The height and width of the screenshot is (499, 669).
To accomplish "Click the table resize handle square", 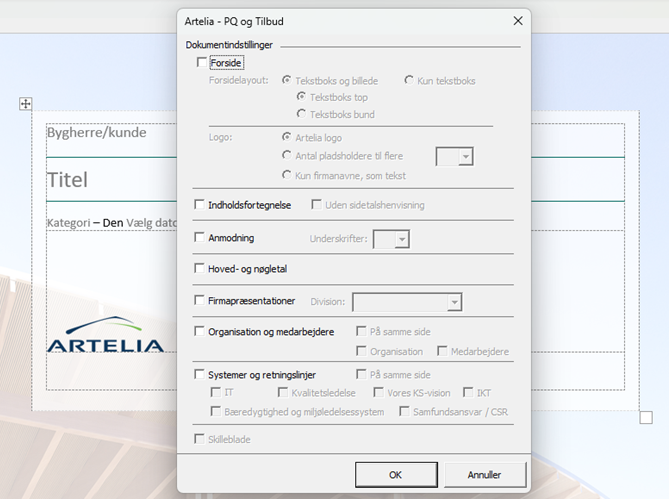I will [646, 418].
